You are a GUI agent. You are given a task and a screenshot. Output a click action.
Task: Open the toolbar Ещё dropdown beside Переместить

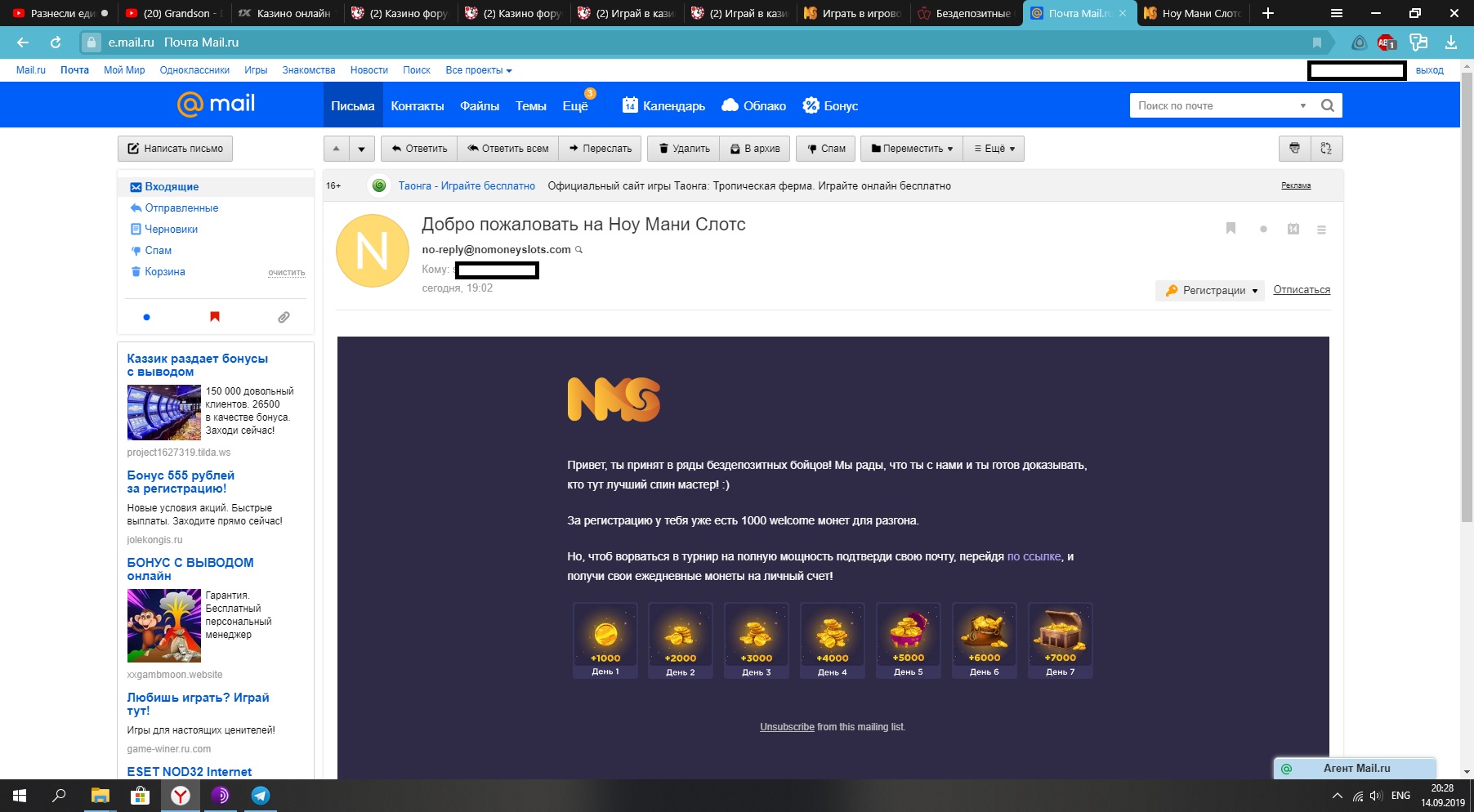pos(994,149)
